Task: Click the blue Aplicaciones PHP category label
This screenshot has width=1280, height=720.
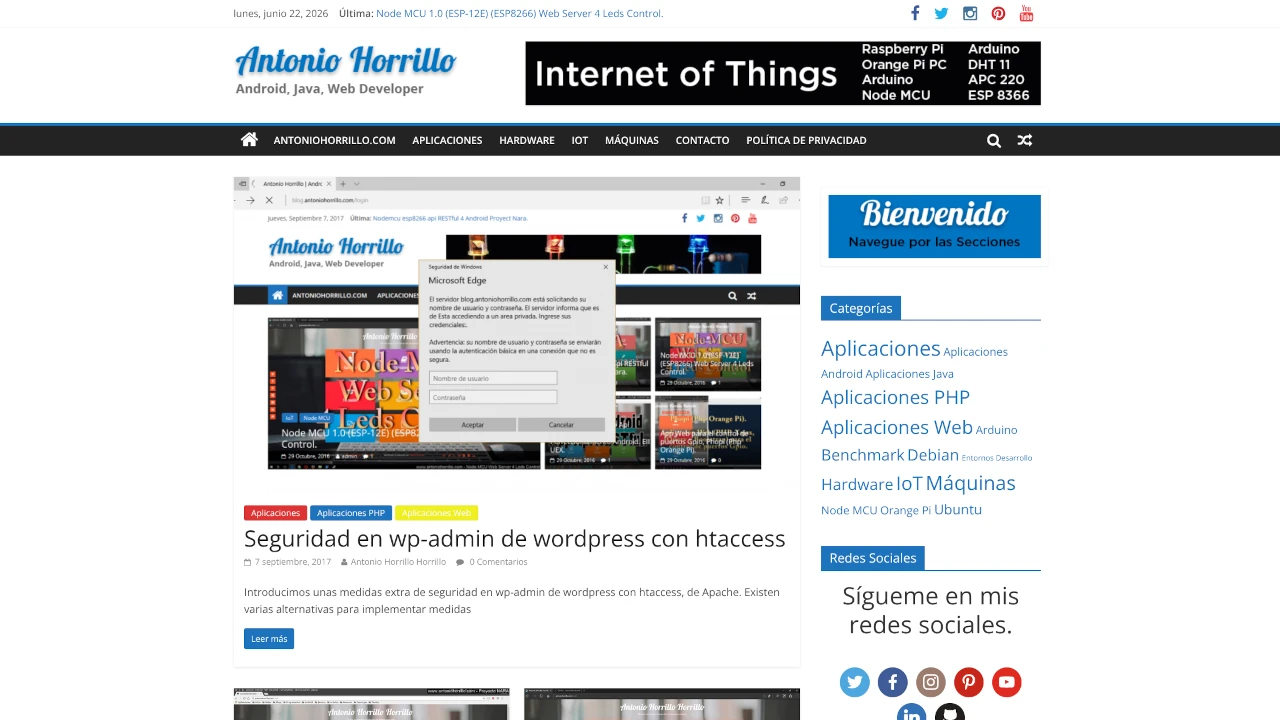Action: click(351, 513)
